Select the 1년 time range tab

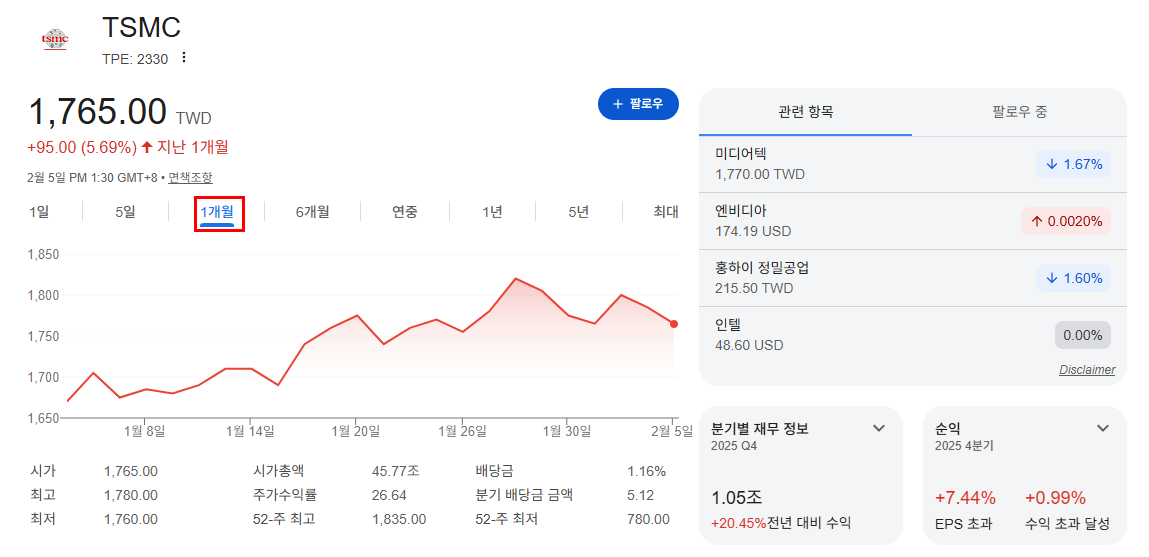click(492, 212)
